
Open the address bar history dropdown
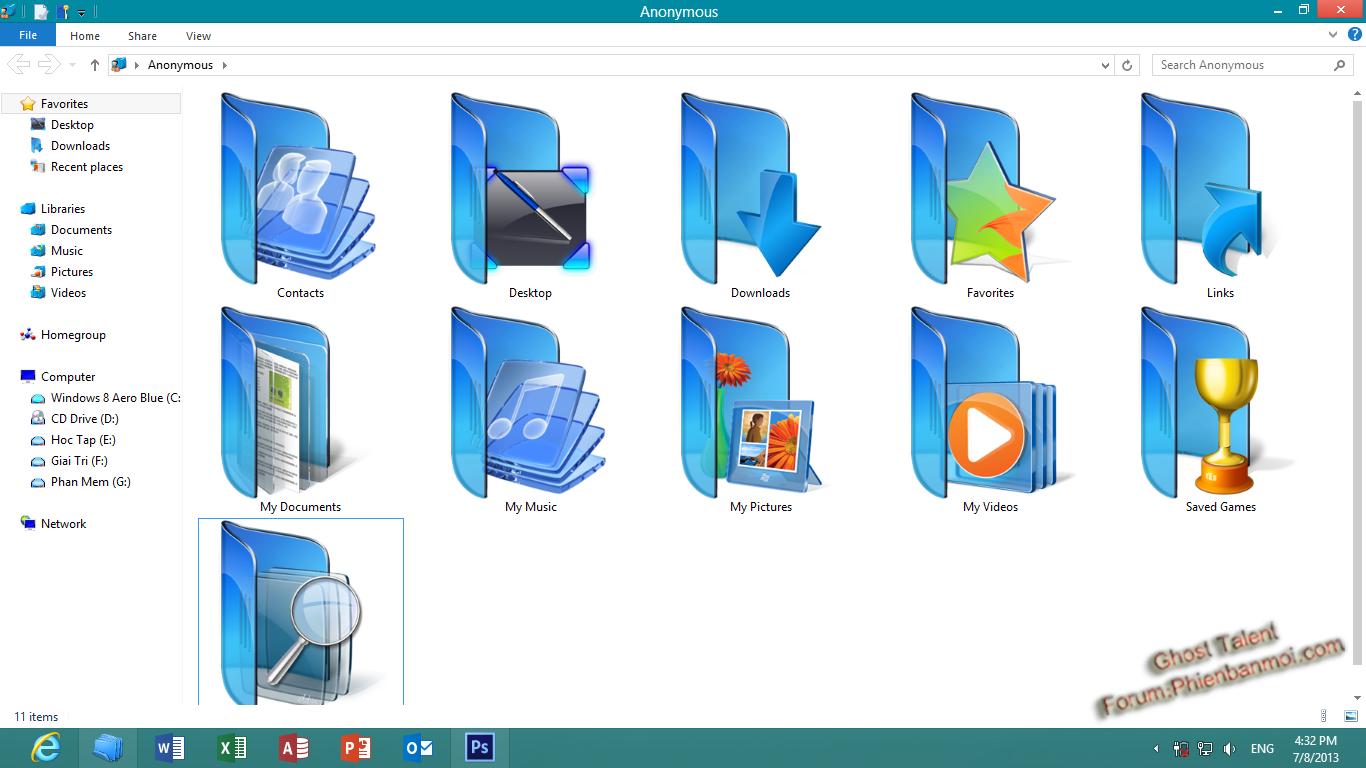click(x=1105, y=65)
